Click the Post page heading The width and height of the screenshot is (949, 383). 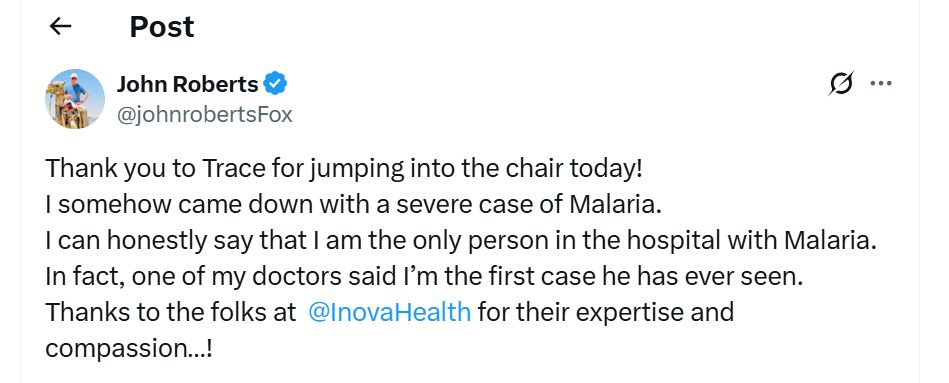(x=162, y=27)
